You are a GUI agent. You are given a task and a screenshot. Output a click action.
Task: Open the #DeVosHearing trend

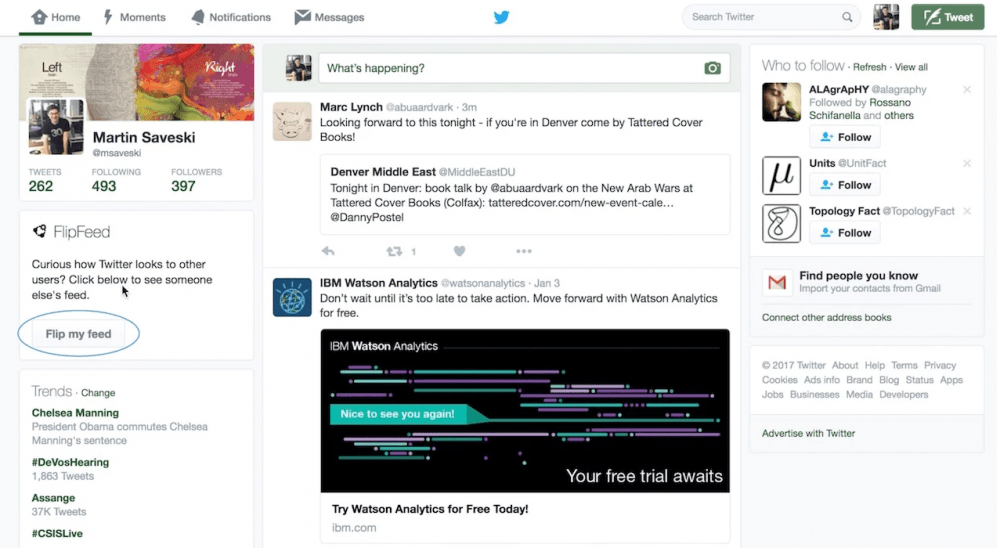click(70, 463)
